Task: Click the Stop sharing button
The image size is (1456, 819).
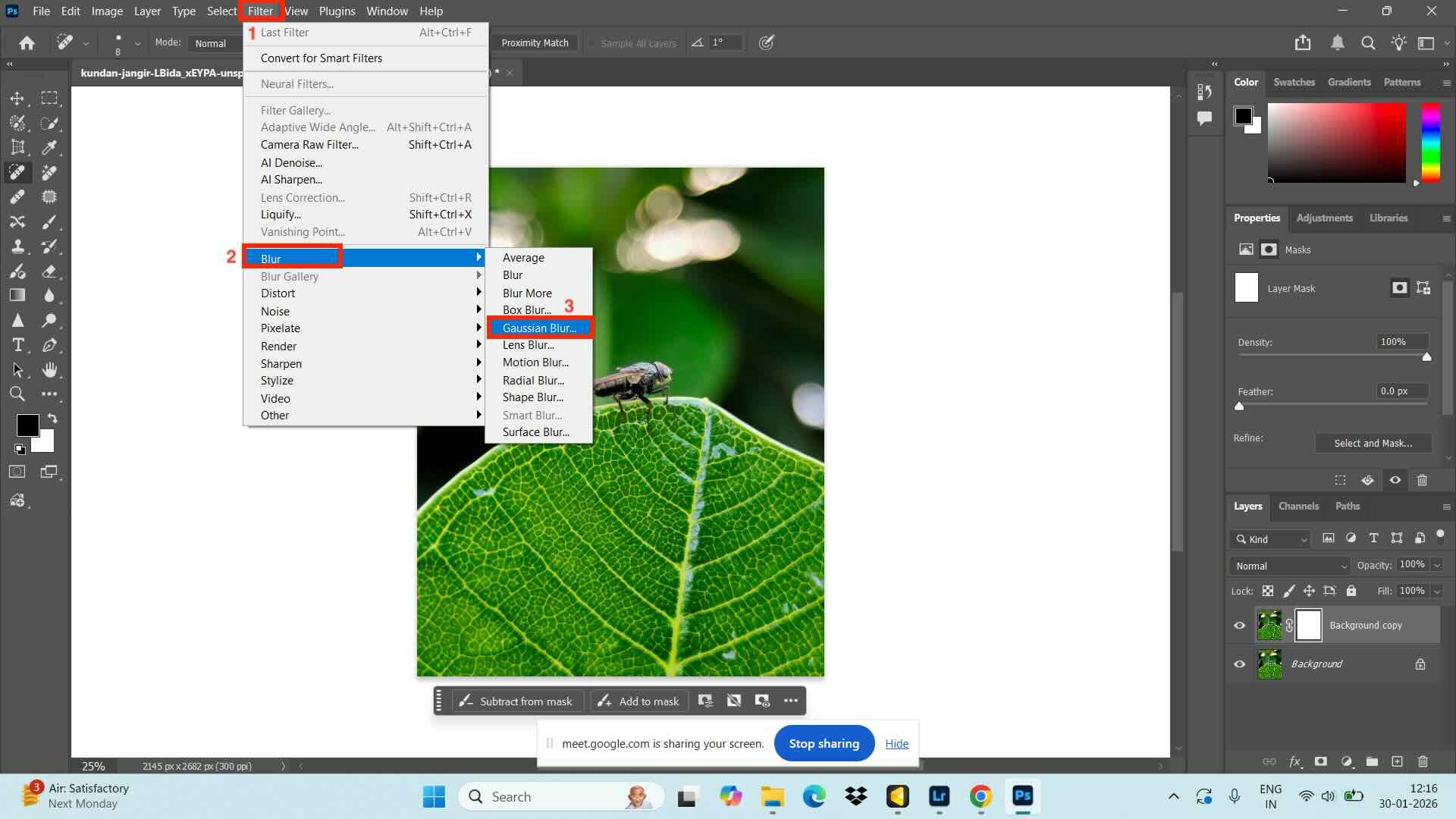Action: click(x=824, y=743)
